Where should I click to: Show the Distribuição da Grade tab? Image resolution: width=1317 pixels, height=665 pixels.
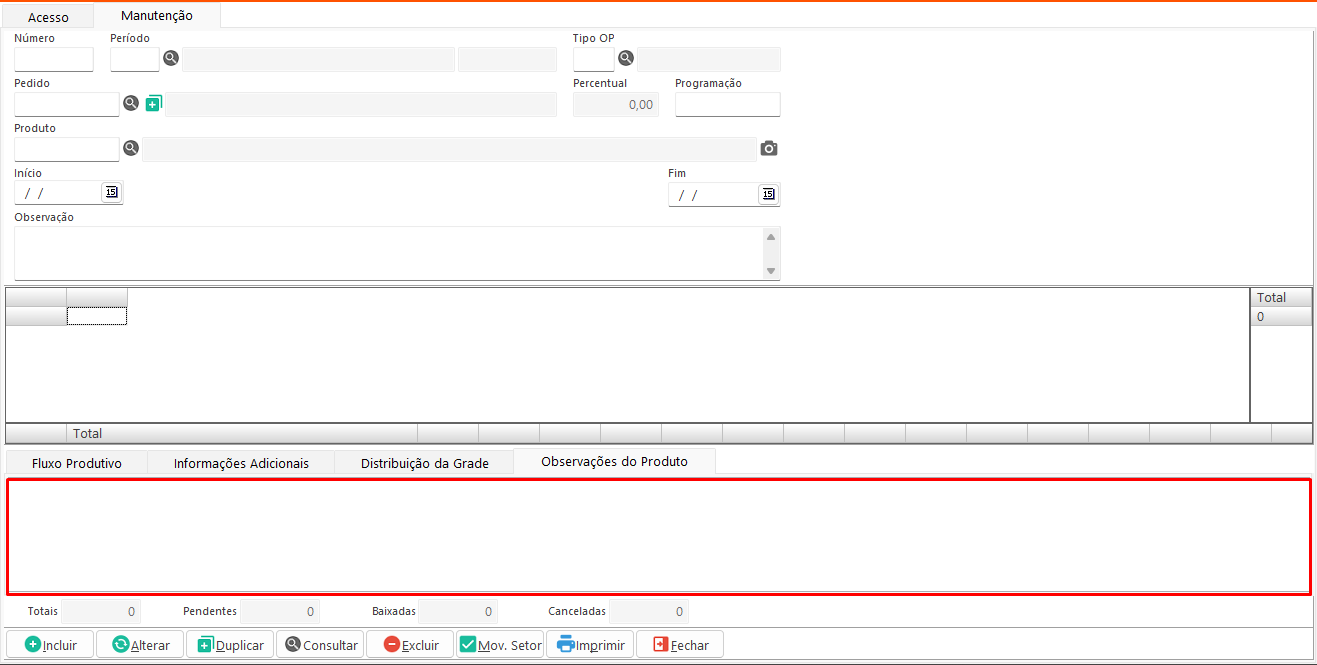(x=424, y=463)
